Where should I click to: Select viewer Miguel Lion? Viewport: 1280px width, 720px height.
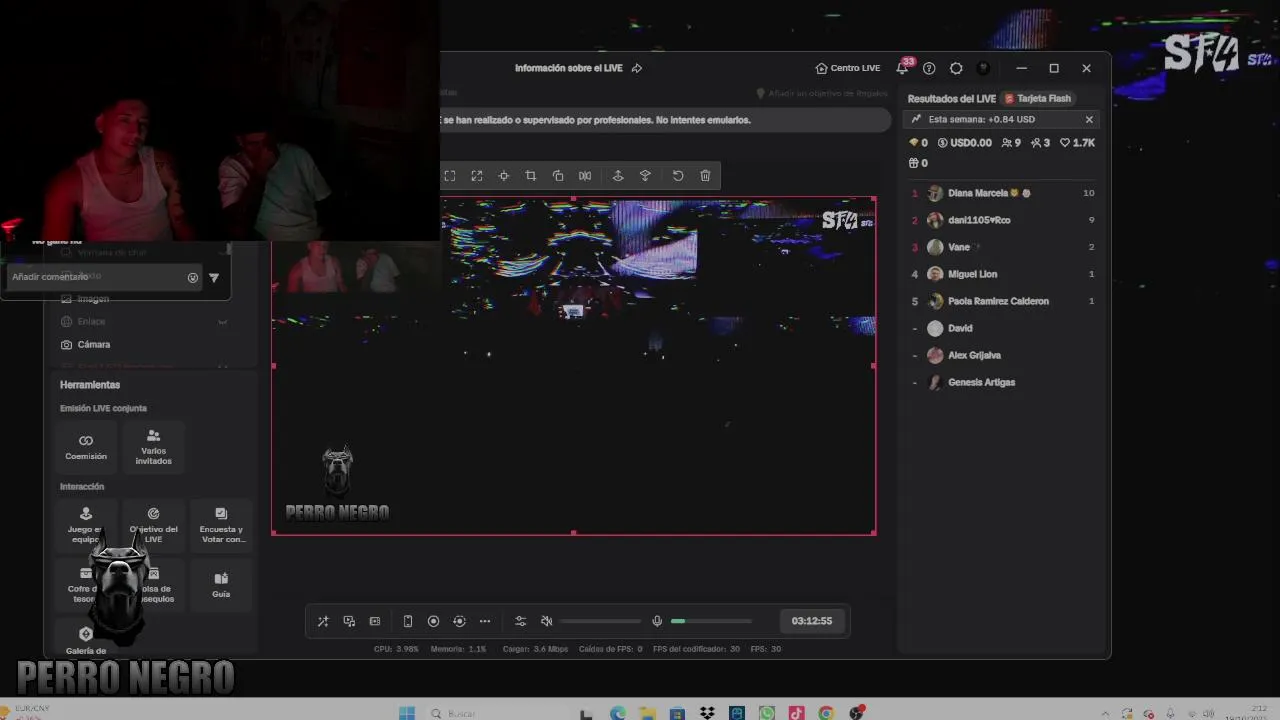click(1003, 274)
